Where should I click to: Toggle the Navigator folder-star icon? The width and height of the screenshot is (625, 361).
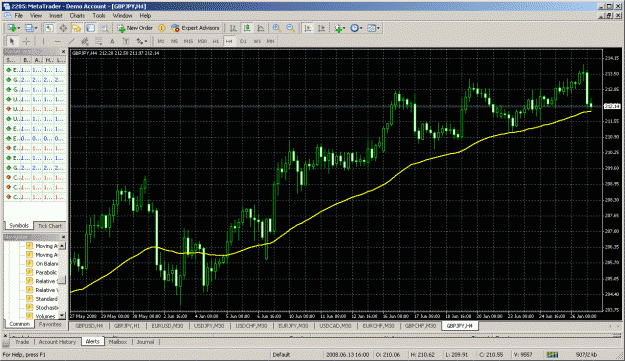click(x=77, y=28)
